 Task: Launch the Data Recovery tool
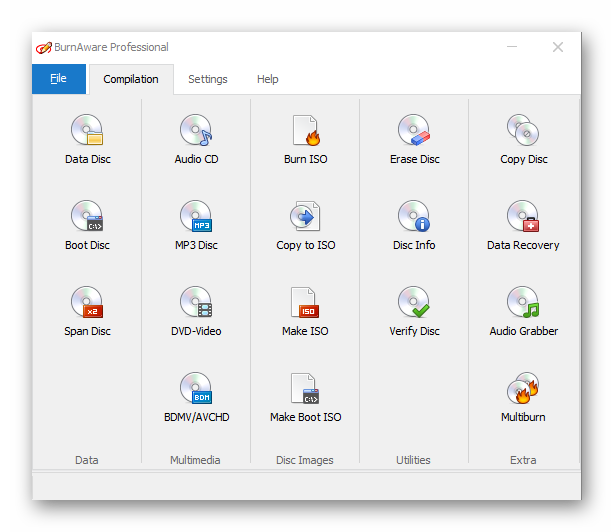(524, 225)
